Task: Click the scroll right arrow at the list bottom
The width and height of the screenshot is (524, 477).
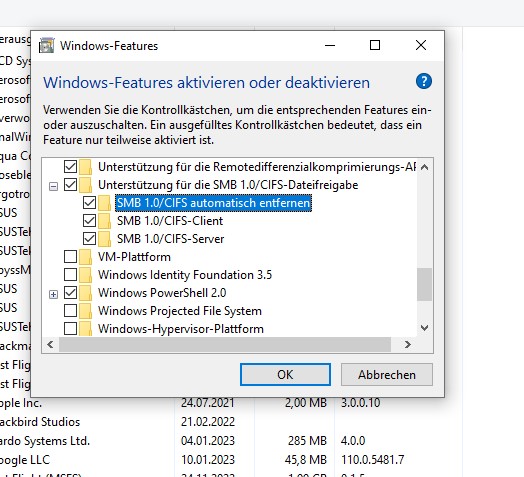Action: click(408, 344)
